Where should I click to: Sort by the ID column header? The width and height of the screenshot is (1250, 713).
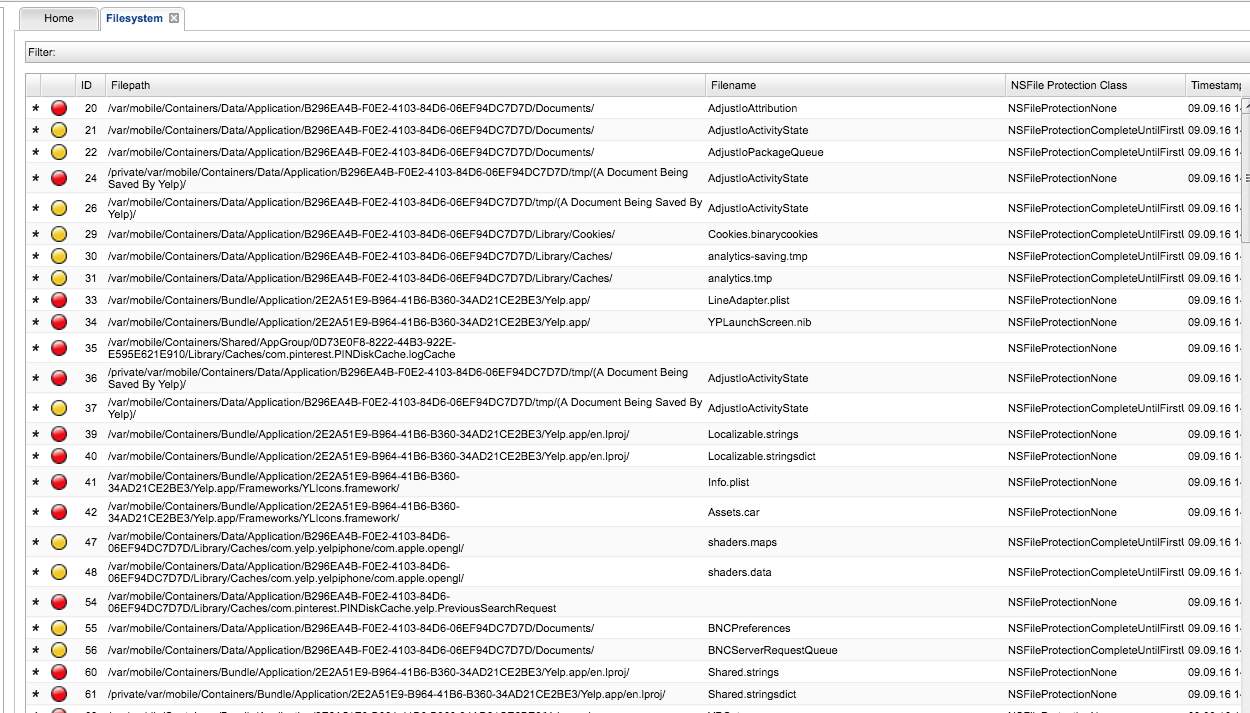point(88,85)
